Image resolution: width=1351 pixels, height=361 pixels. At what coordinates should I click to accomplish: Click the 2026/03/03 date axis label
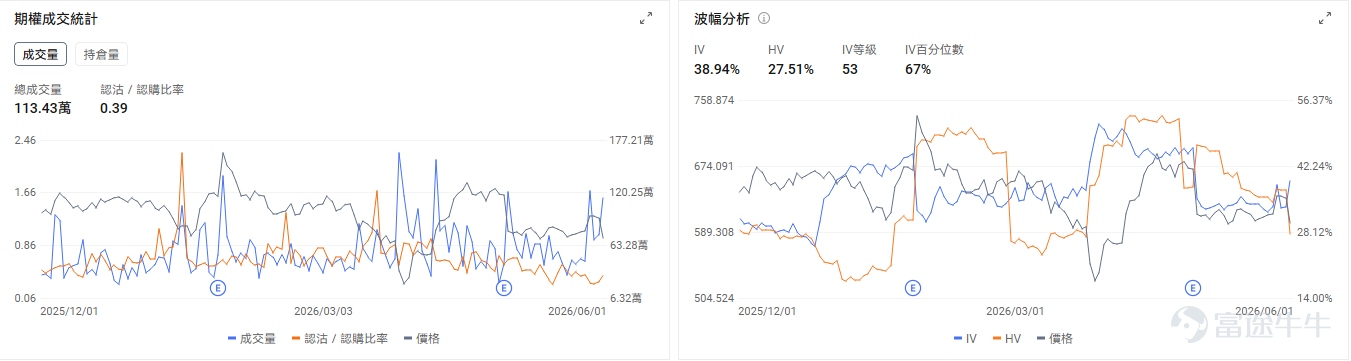(323, 311)
